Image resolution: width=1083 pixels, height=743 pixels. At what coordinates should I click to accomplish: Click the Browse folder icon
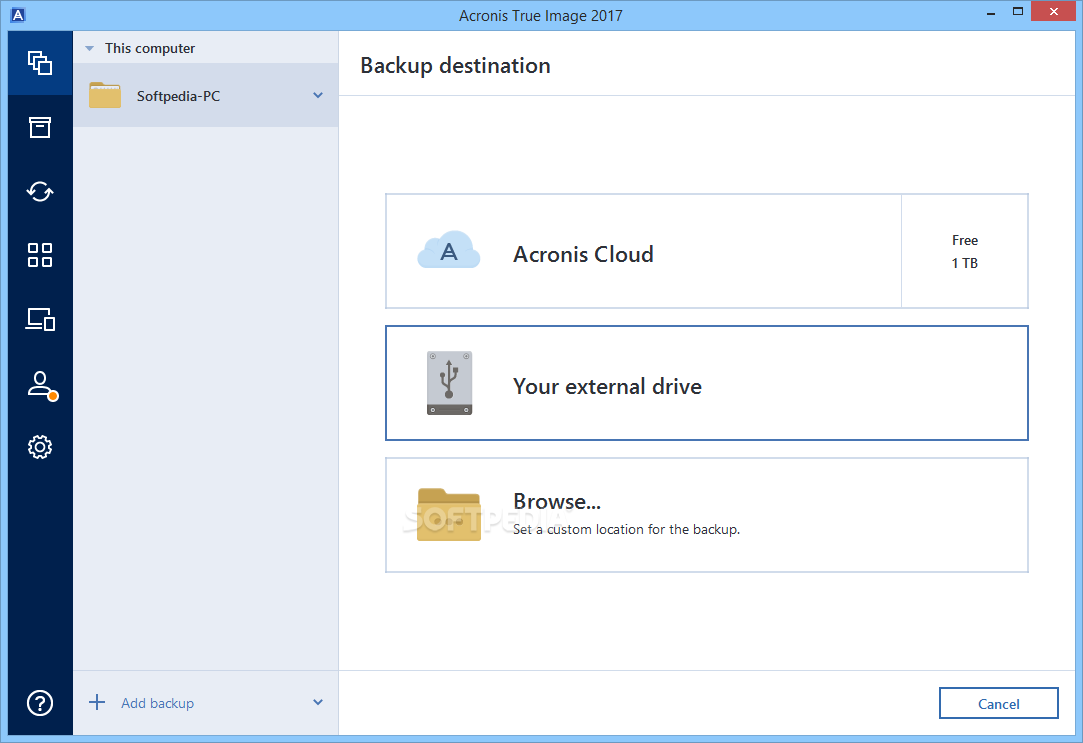point(449,514)
